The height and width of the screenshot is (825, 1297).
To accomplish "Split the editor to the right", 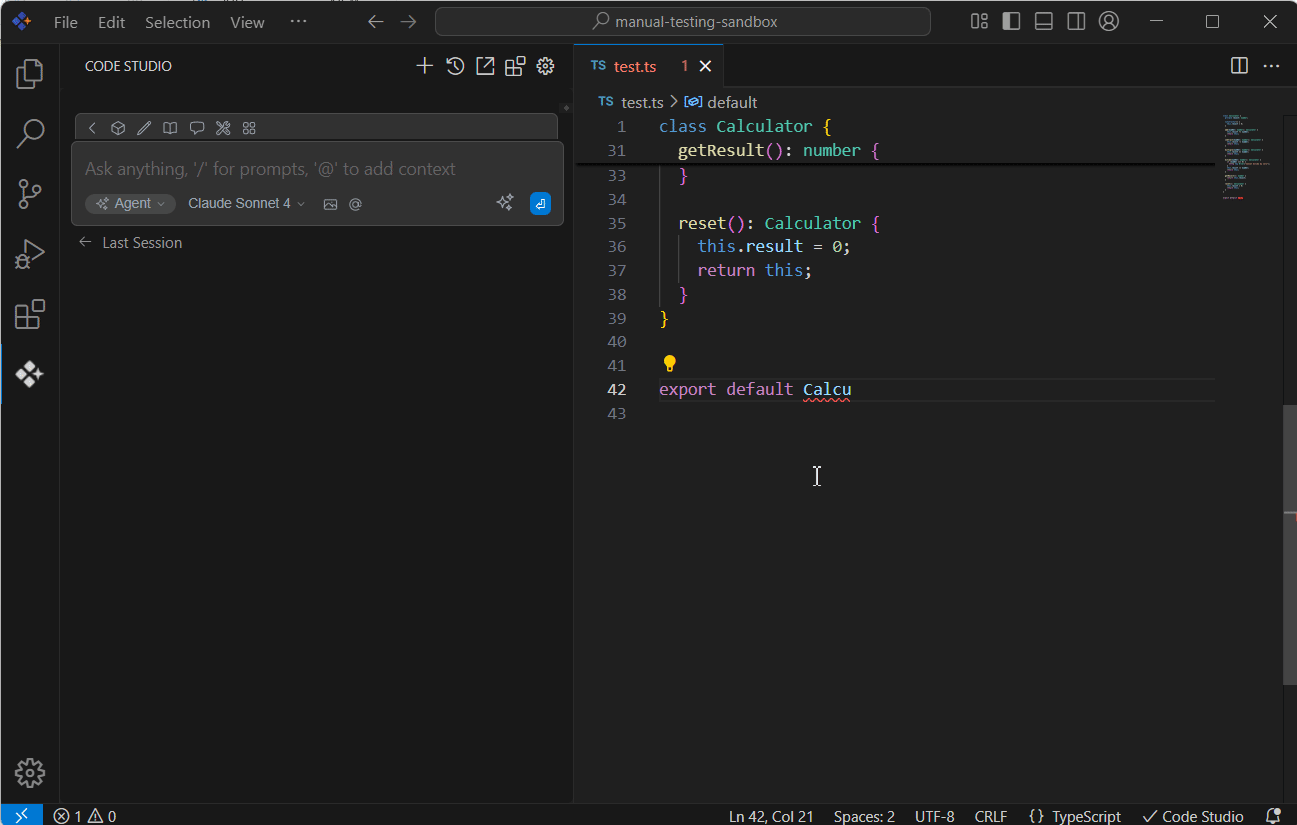I will click(1239, 66).
